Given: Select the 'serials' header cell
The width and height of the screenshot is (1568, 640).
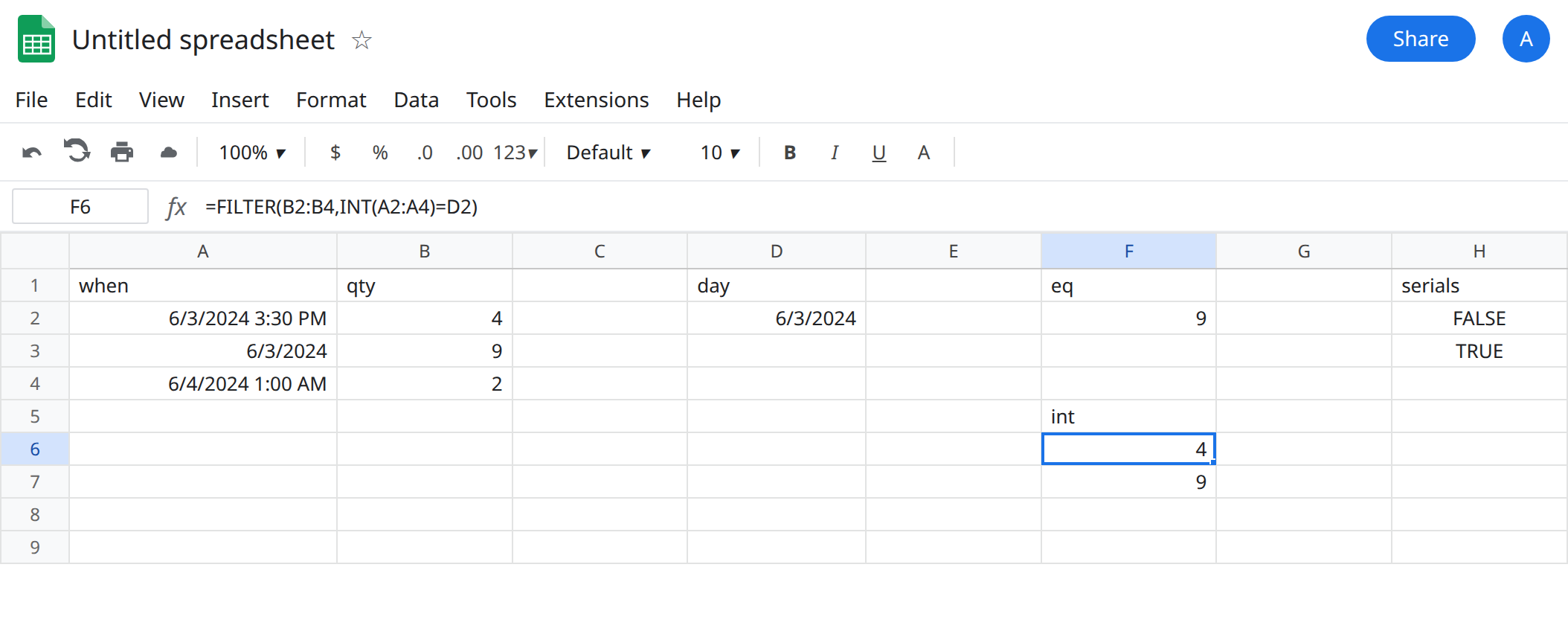Looking at the screenshot, I should (x=1479, y=286).
